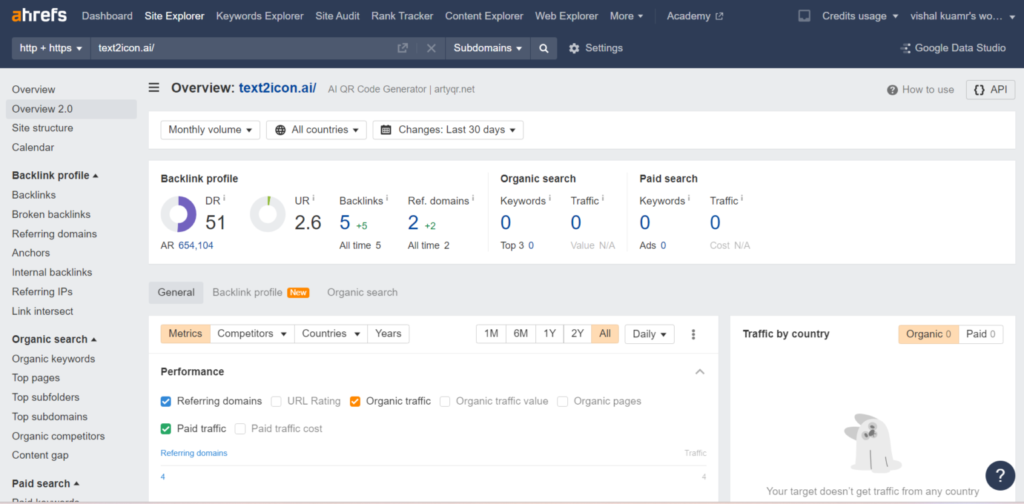Image resolution: width=1024 pixels, height=504 pixels.
Task: Click the How to use help icon
Action: tap(892, 90)
